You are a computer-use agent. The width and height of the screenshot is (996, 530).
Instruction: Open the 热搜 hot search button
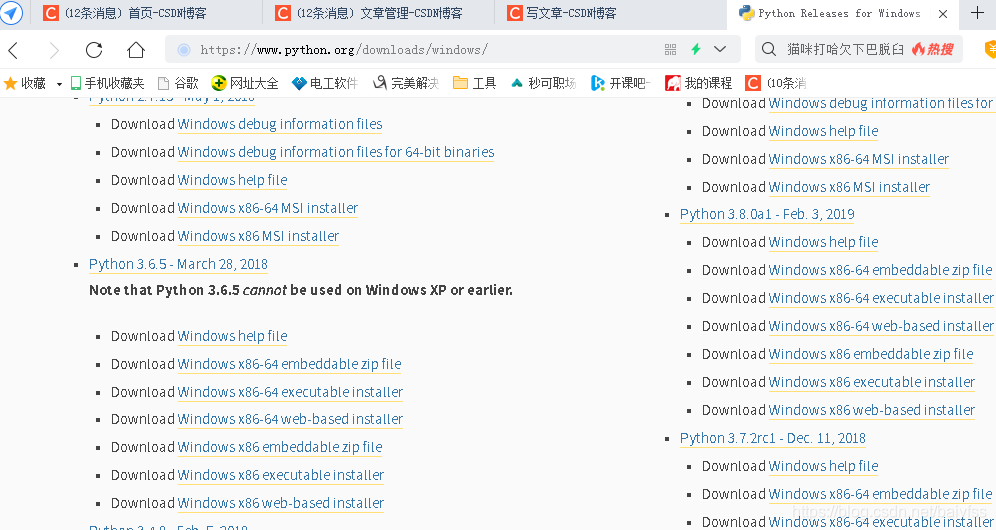(932, 50)
